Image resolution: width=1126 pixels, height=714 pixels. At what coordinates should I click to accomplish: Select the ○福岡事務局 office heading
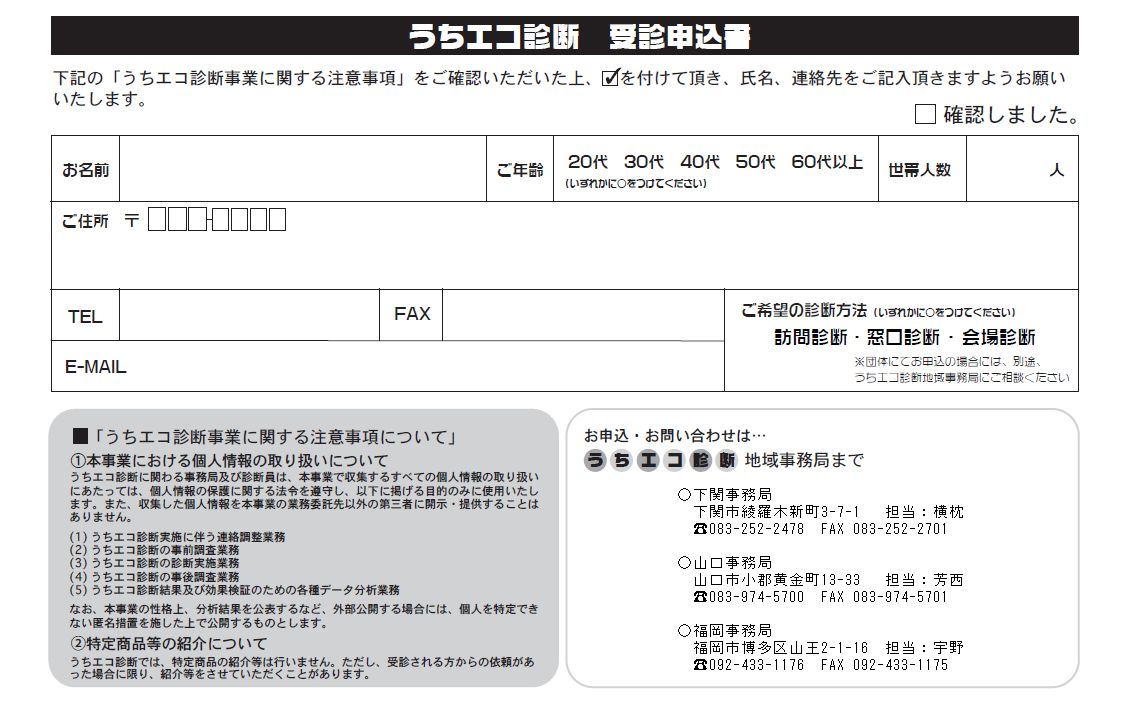coord(725,630)
